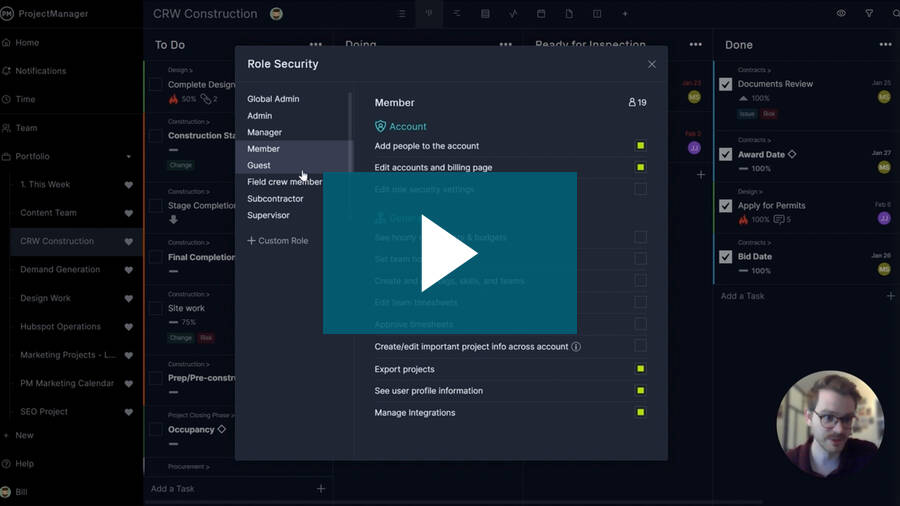Select the Supervisor role
This screenshot has height=506, width=900.
[268, 215]
